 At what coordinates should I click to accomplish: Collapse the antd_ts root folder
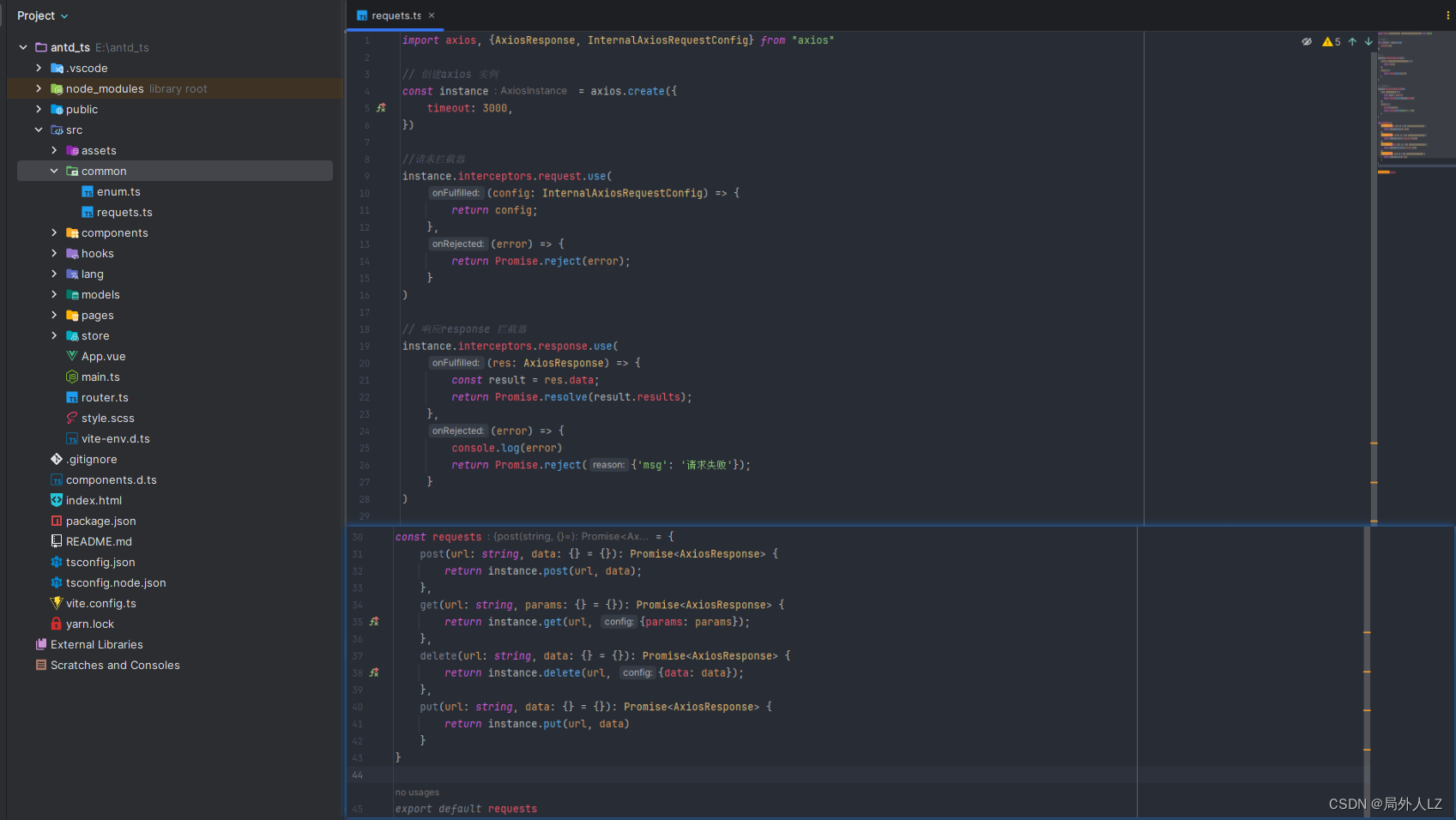tap(23, 47)
